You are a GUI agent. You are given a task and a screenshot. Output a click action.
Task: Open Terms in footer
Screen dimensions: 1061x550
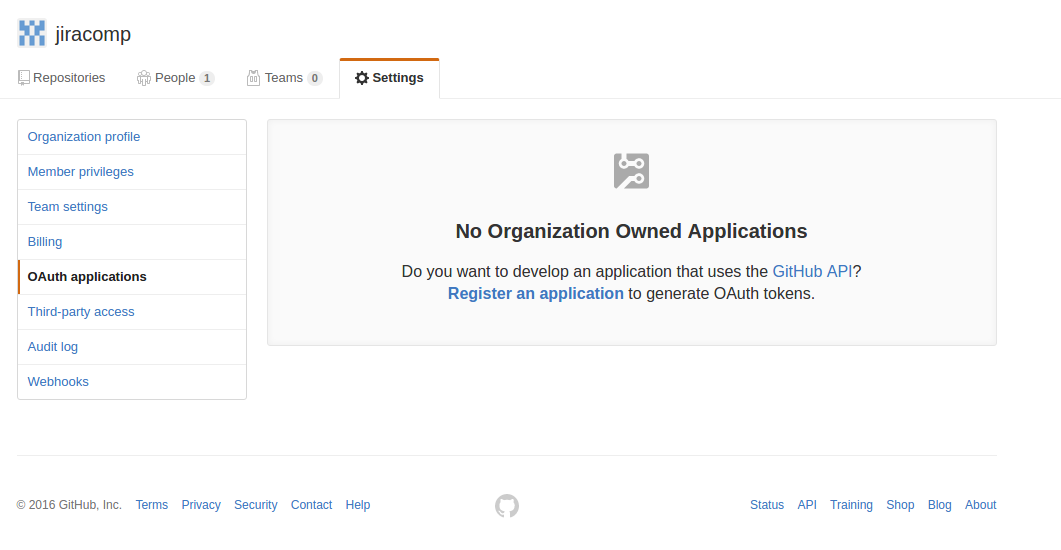(152, 505)
